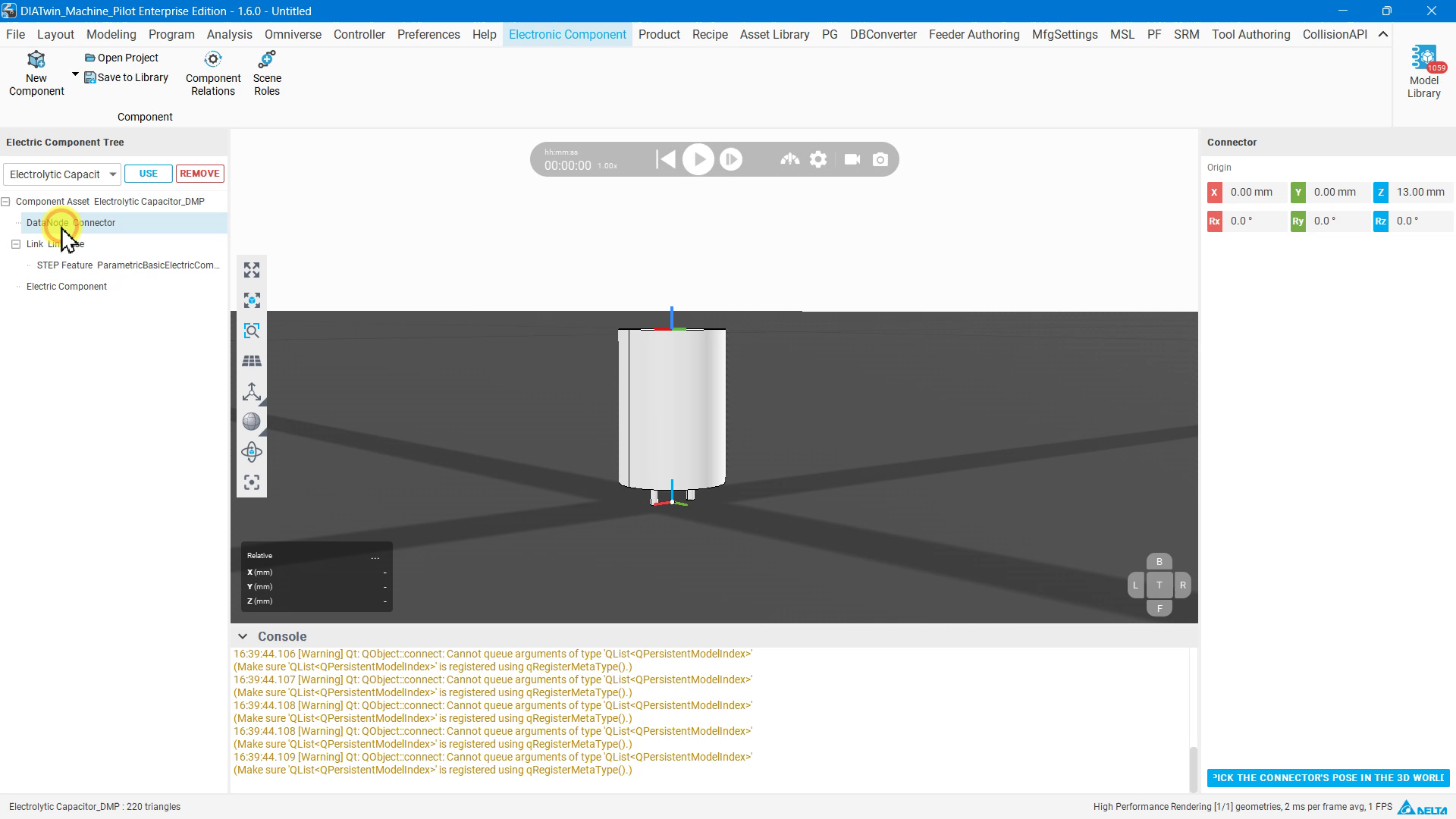1456x819 pixels.
Task: Click the simulation speed gauge icon
Action: (x=790, y=159)
